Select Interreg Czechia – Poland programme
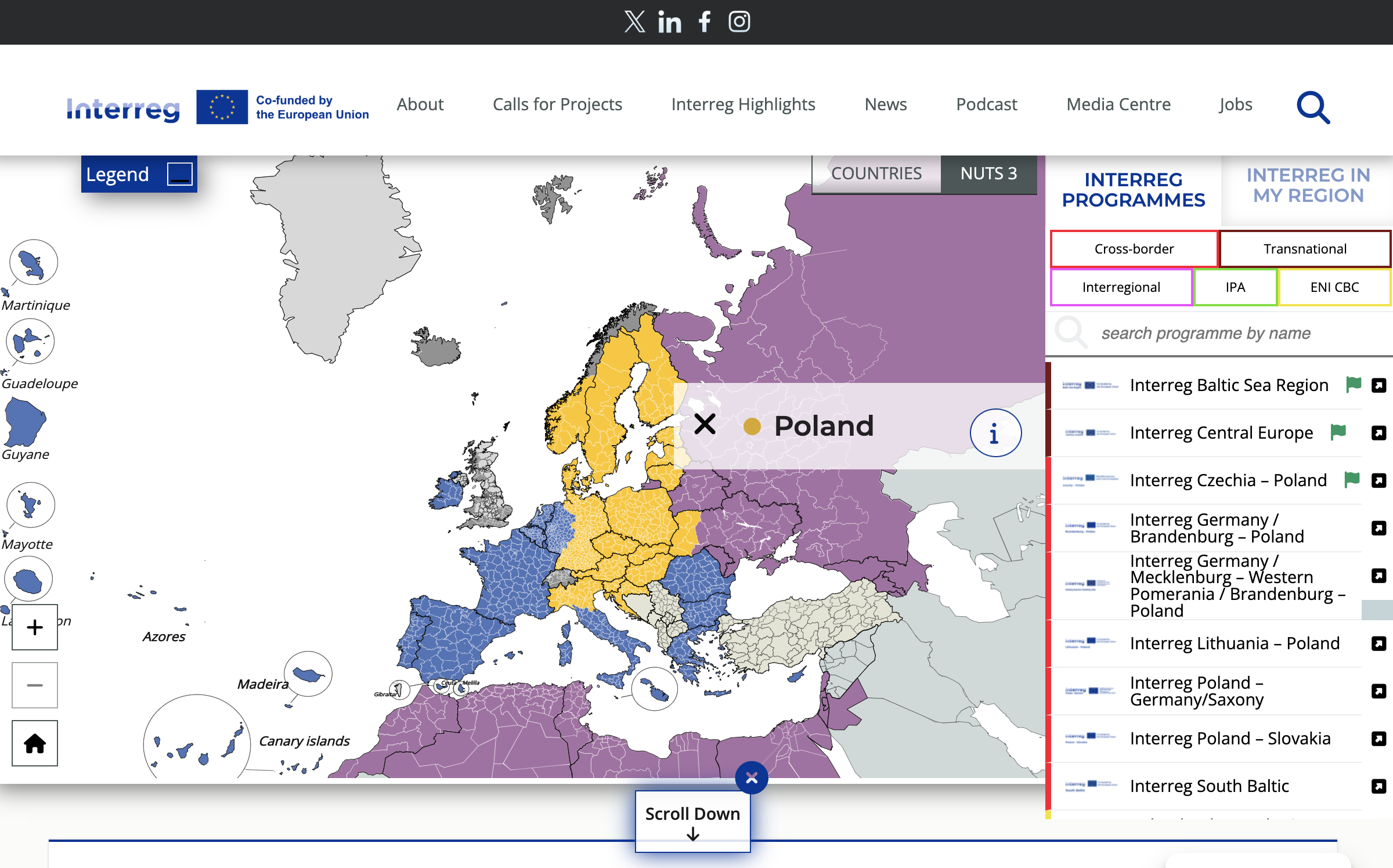This screenshot has height=868, width=1393. (1228, 480)
